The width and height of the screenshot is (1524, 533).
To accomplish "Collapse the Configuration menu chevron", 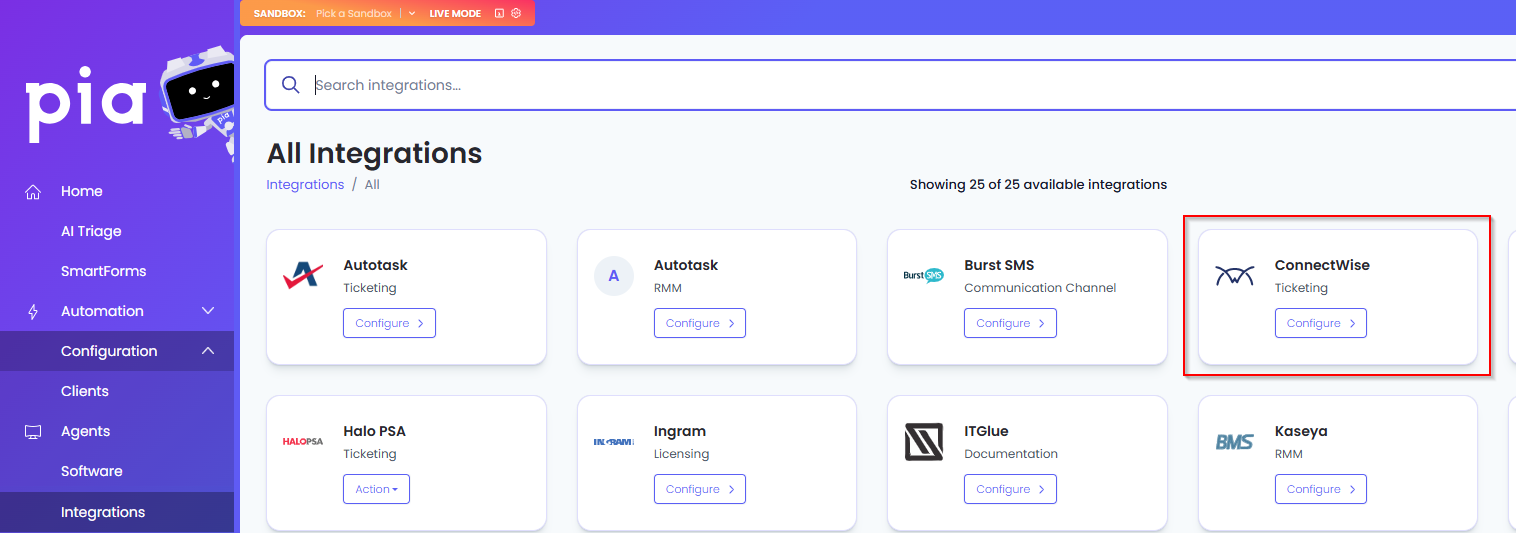I will [208, 351].
